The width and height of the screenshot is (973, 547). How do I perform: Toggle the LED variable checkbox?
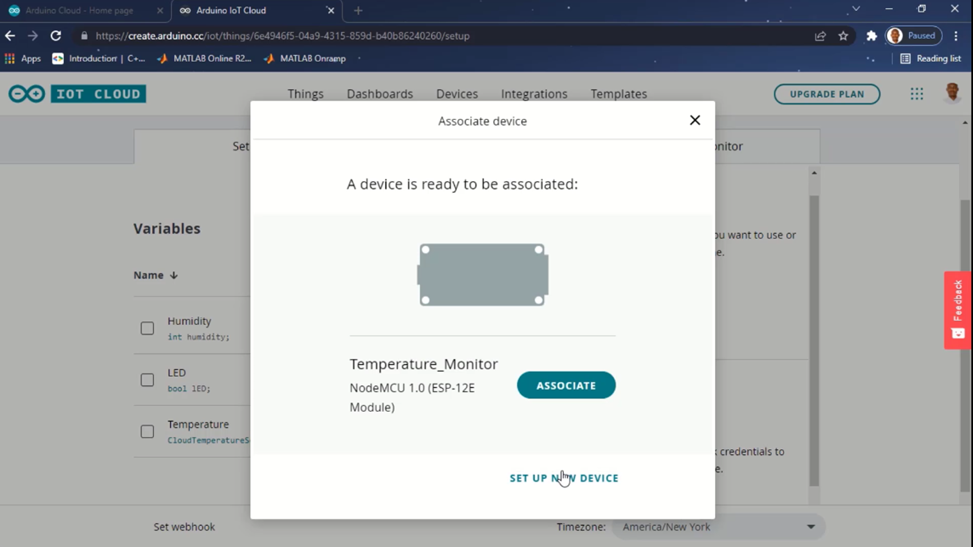pyautogui.click(x=147, y=379)
